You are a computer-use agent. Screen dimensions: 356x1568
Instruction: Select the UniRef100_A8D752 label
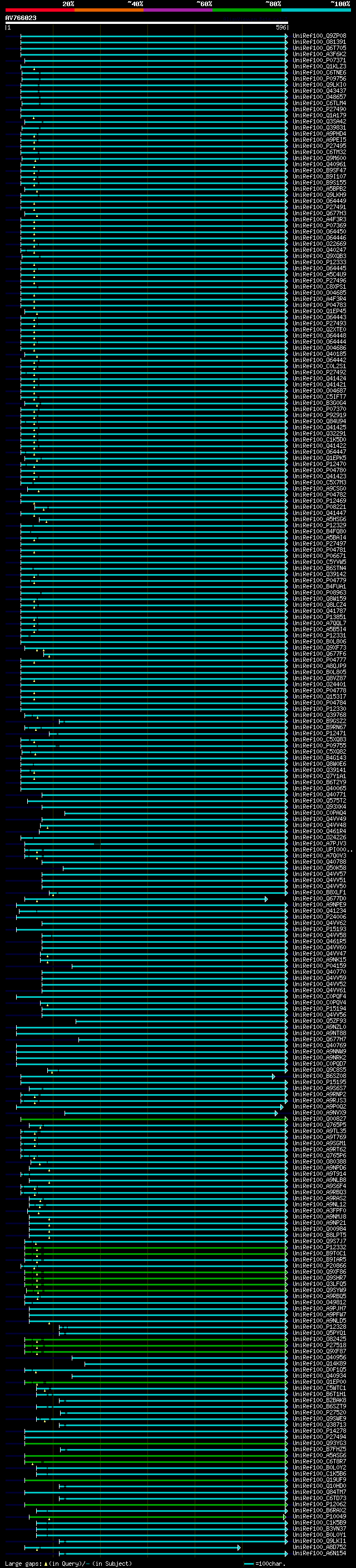[x=319, y=1547]
